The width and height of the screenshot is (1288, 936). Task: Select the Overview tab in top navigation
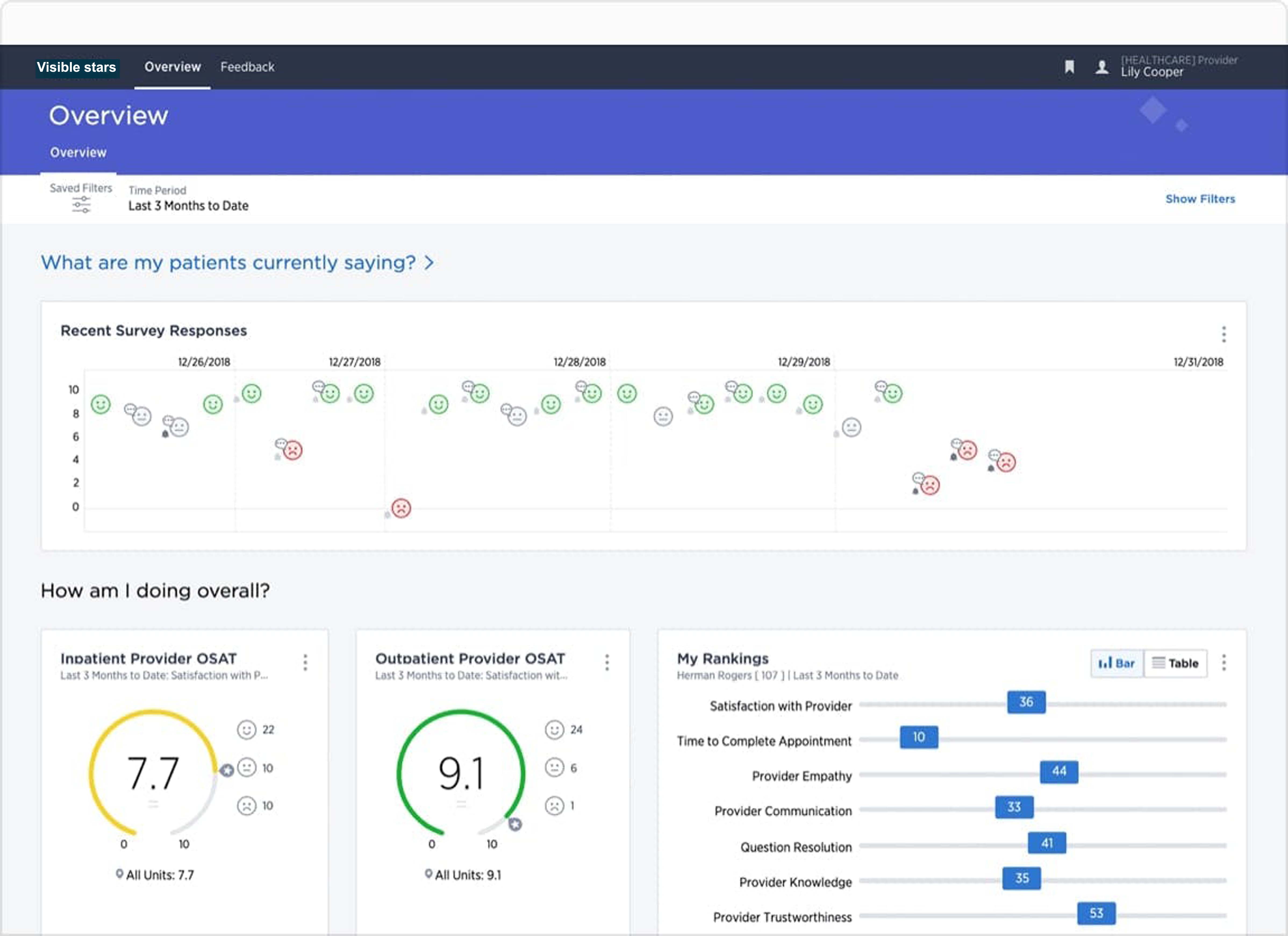pos(172,67)
